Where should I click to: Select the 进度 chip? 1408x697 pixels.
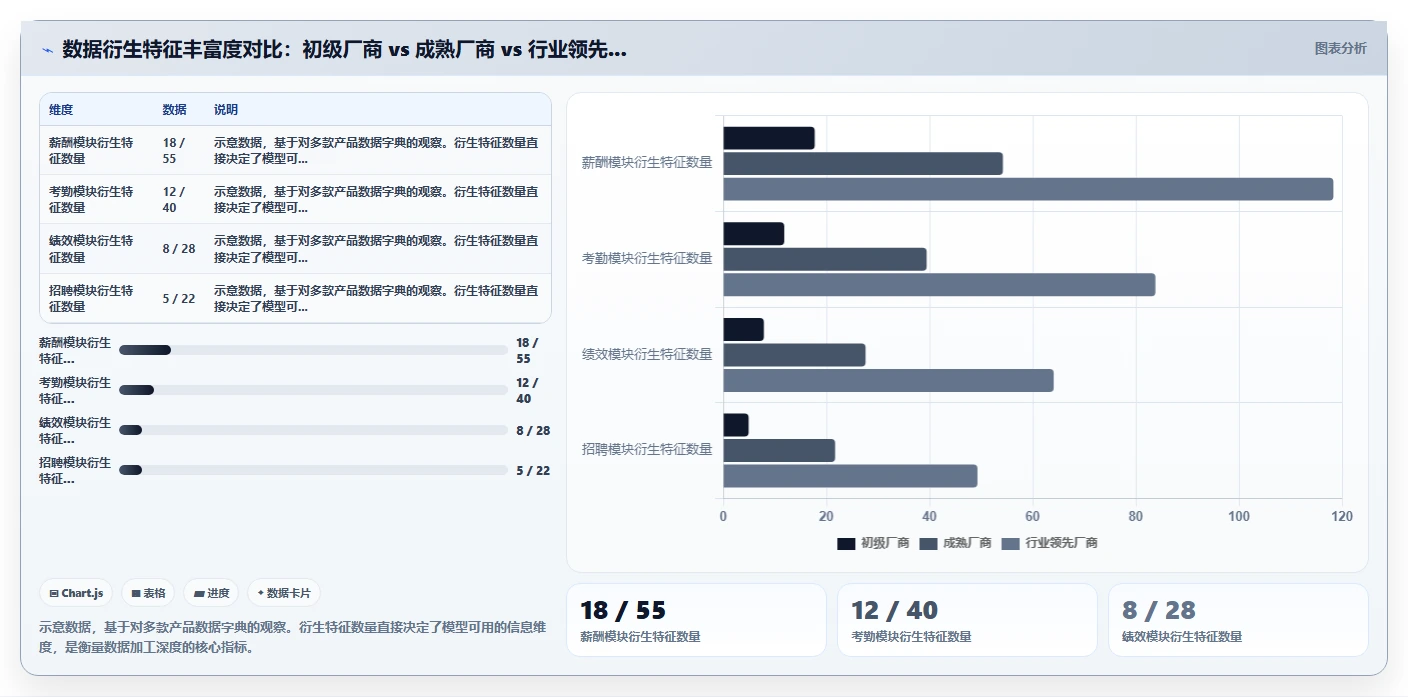click(211, 593)
